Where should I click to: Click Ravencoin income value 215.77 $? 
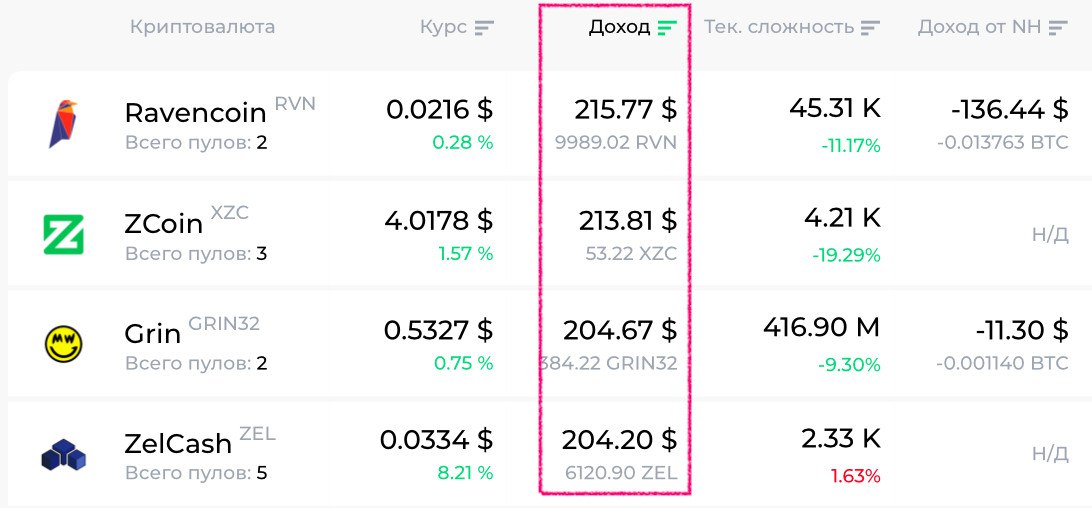(625, 109)
